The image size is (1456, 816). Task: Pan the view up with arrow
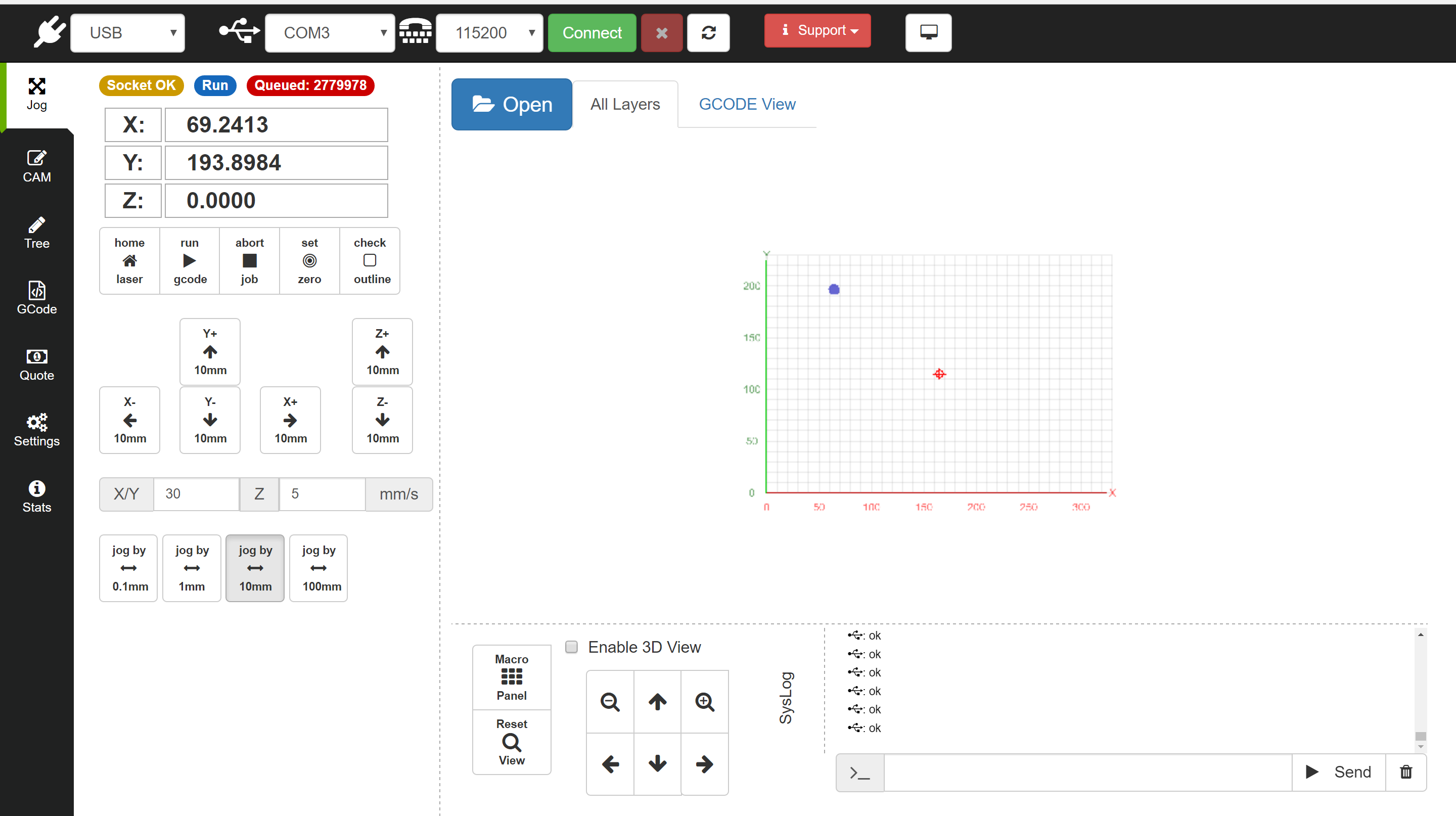657,702
